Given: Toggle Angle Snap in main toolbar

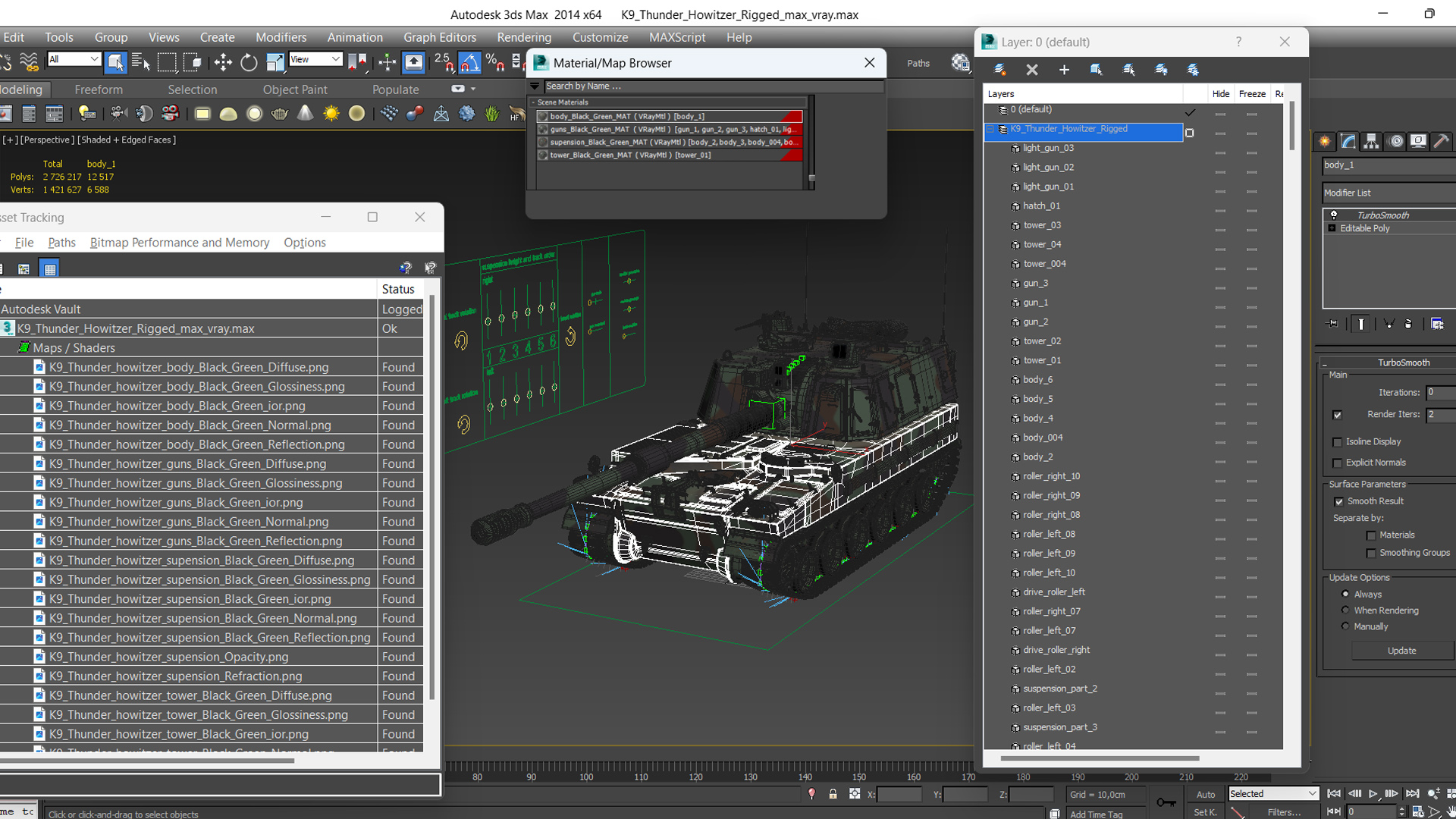Looking at the screenshot, I should point(469,63).
